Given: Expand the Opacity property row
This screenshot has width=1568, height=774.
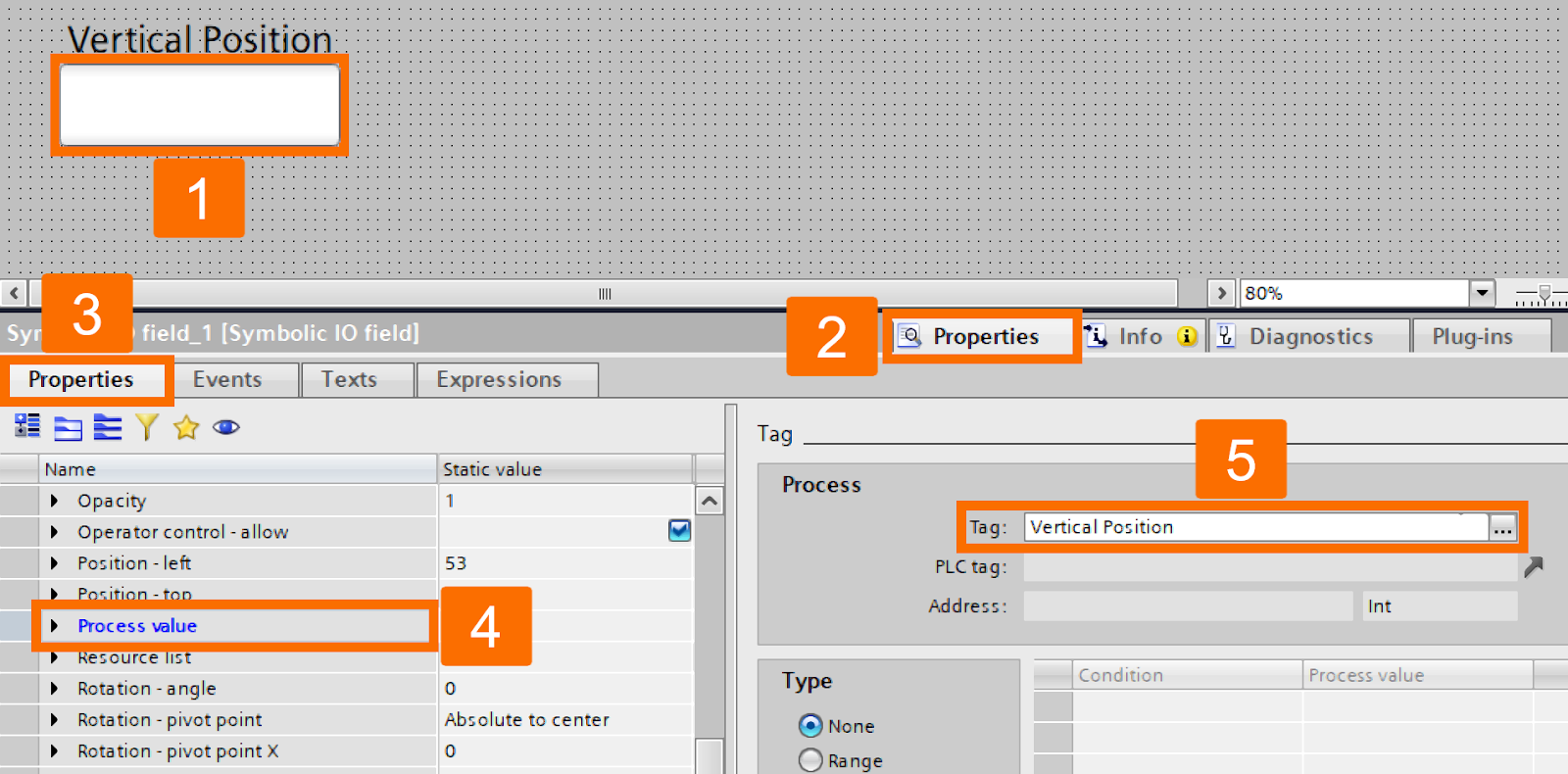Looking at the screenshot, I should [54, 501].
